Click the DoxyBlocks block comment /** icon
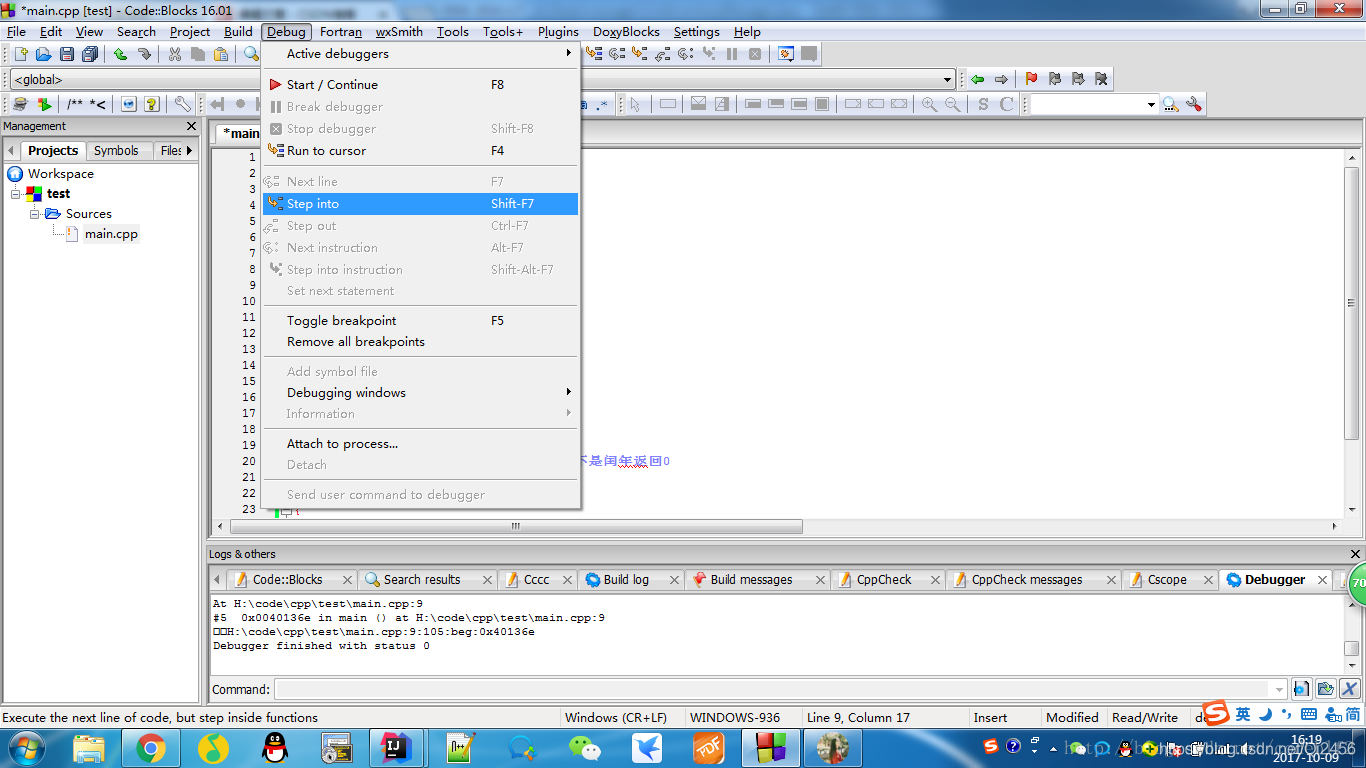The image size is (1366, 768). pos(75,104)
